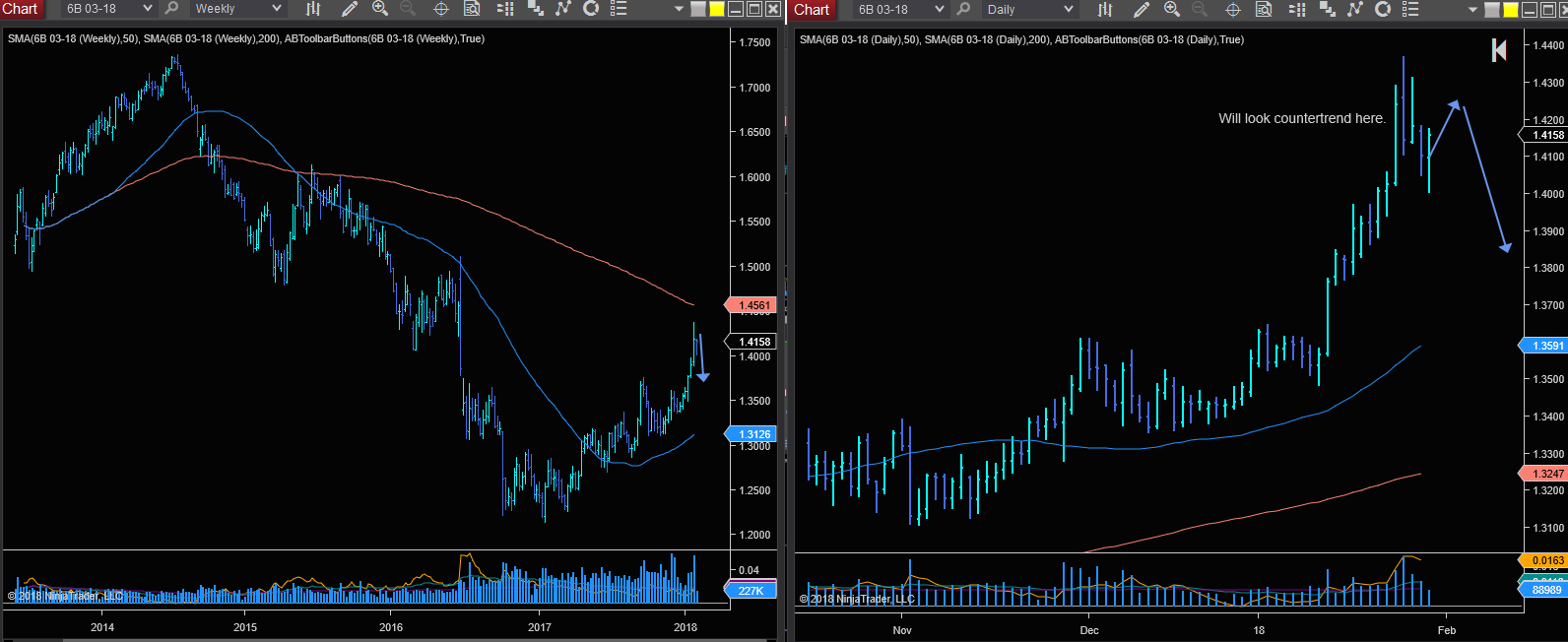Open toolbar overflow arrow in Weekly chart

(x=679, y=10)
